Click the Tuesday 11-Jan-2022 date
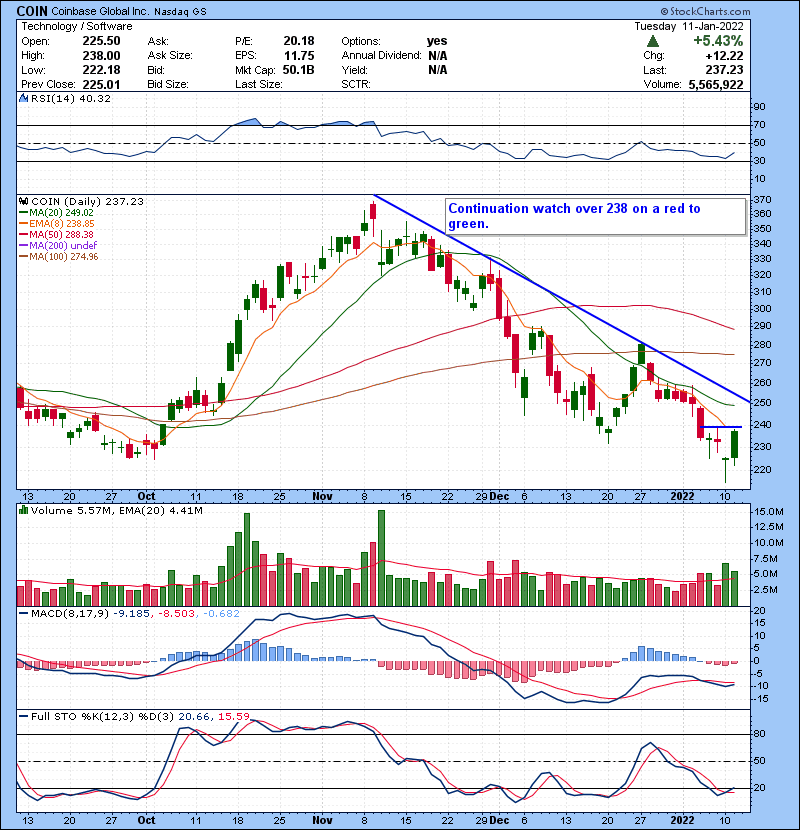 tap(689, 26)
